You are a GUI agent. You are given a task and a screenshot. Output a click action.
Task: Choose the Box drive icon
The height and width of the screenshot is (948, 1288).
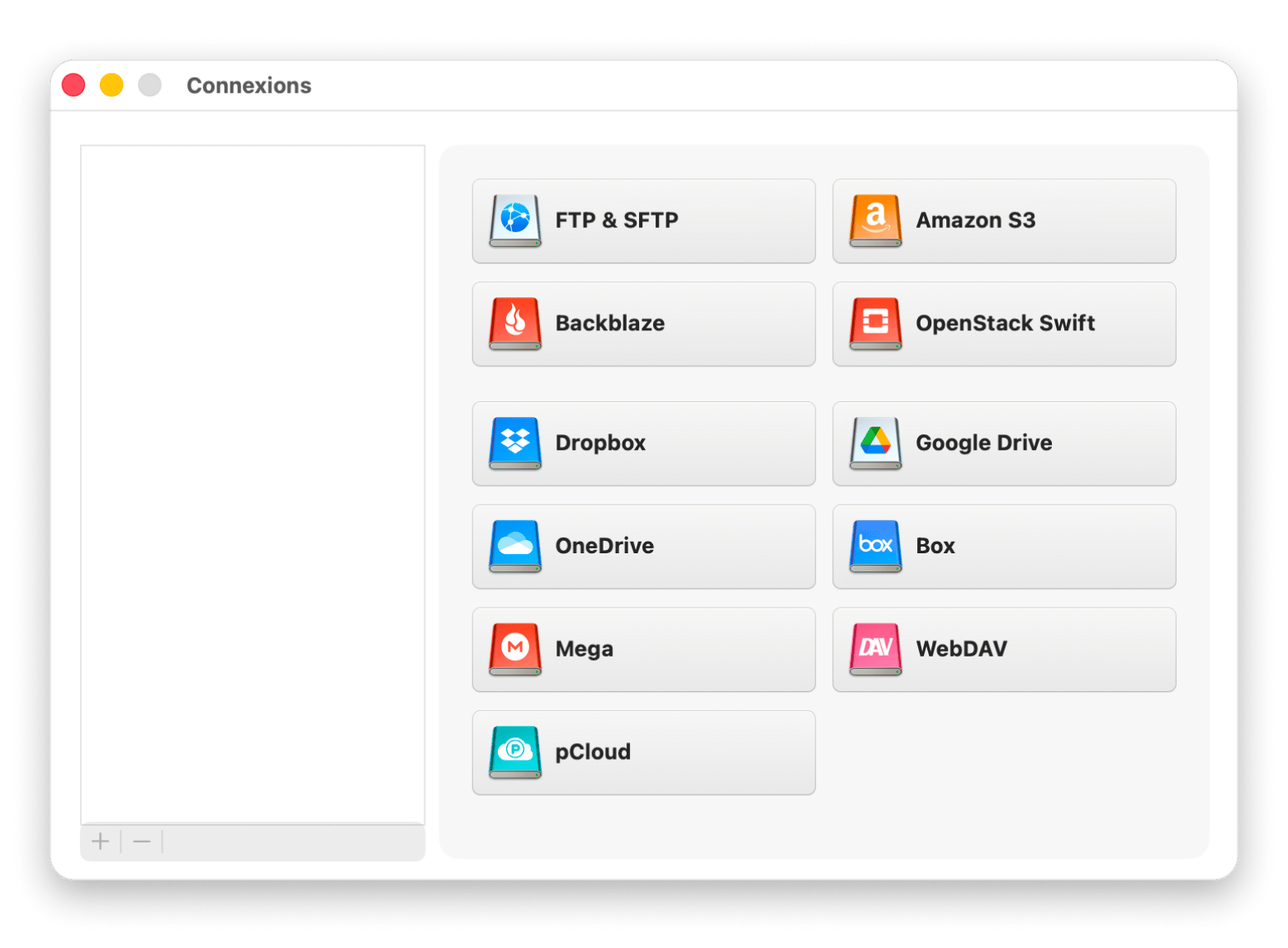tap(875, 546)
